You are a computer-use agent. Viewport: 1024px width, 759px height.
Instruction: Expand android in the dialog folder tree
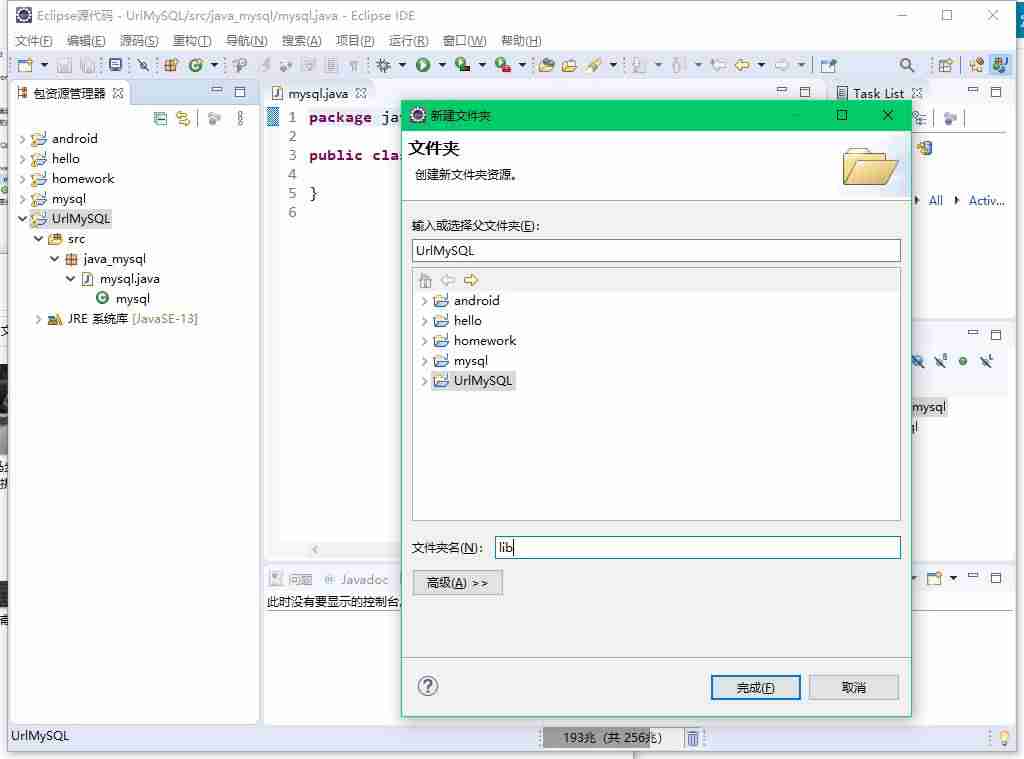tap(424, 301)
